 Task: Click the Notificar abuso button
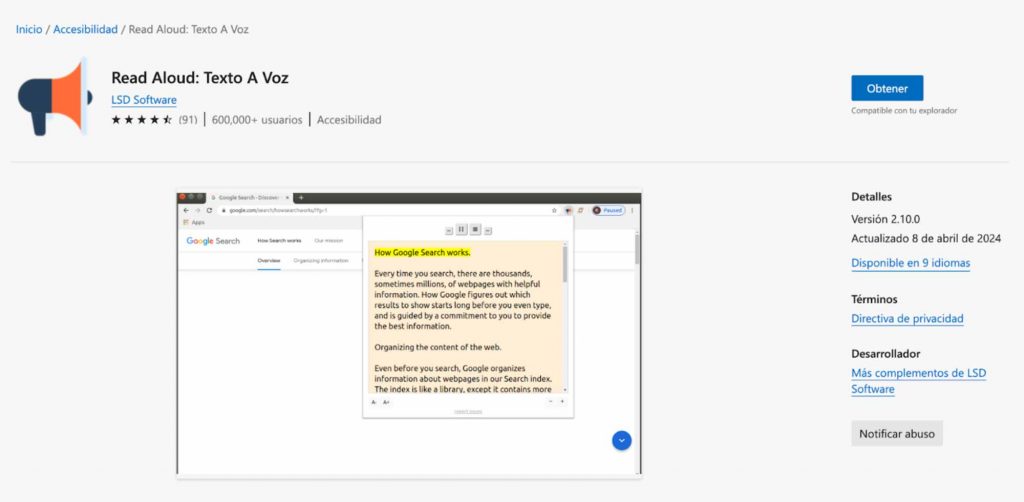pos(897,433)
